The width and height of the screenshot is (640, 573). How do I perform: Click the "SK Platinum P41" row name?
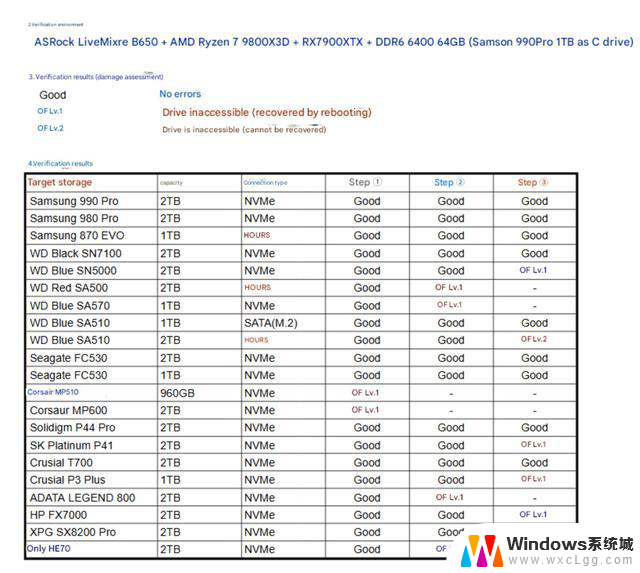(x=71, y=445)
